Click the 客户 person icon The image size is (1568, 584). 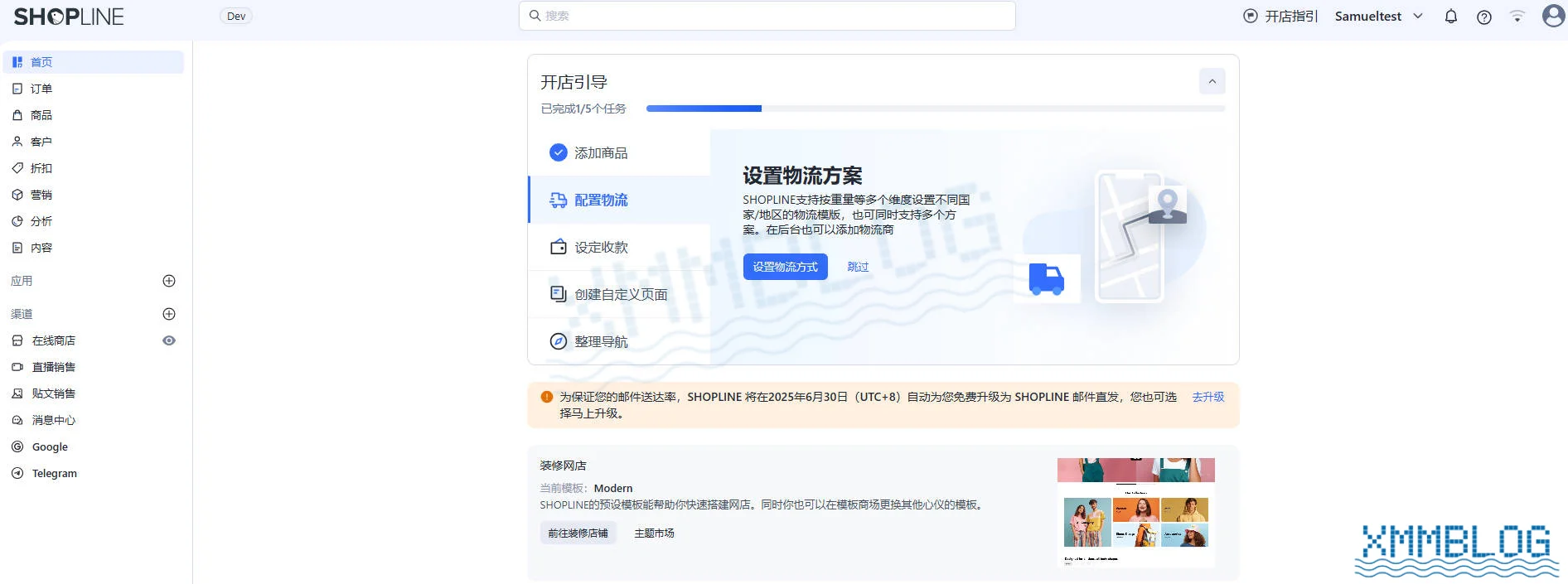point(17,142)
